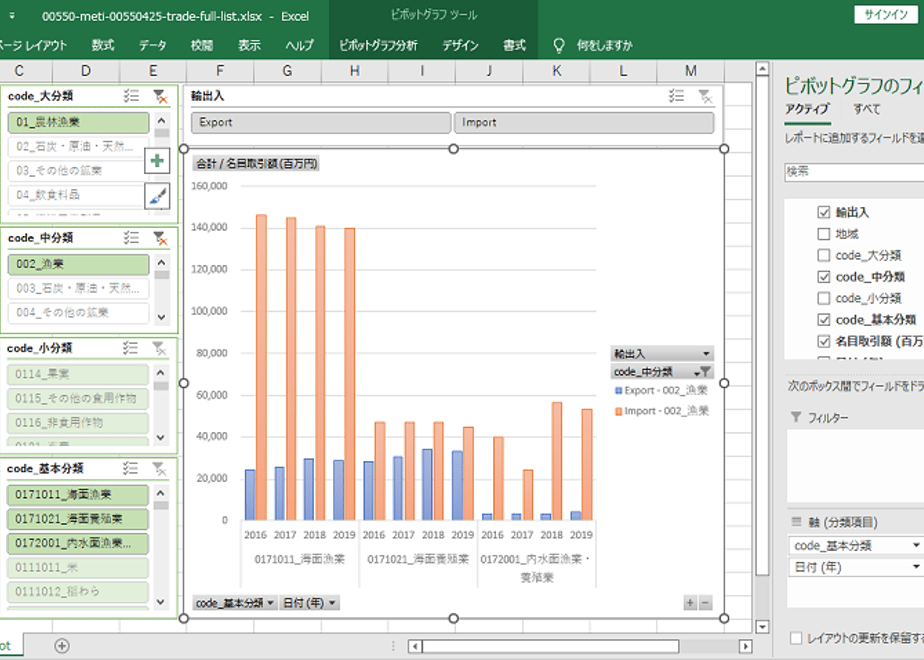Click the lightbulb tell-me icon
Viewport: 924px width, 660px height.
pyautogui.click(x=559, y=45)
